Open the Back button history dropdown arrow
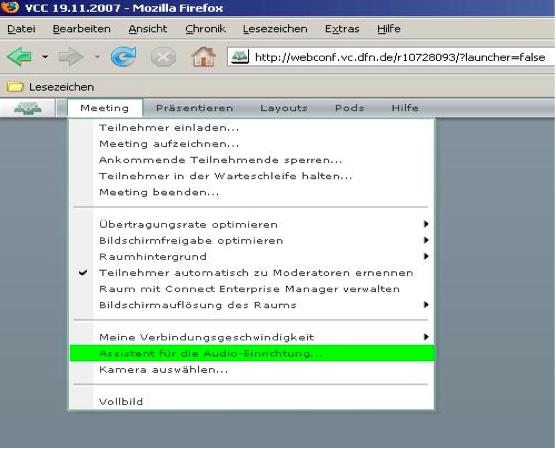 (45, 57)
